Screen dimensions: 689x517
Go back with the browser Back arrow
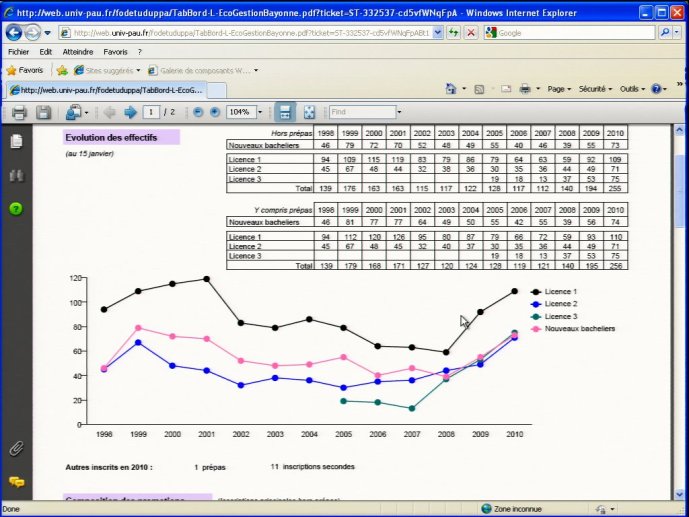point(14,33)
